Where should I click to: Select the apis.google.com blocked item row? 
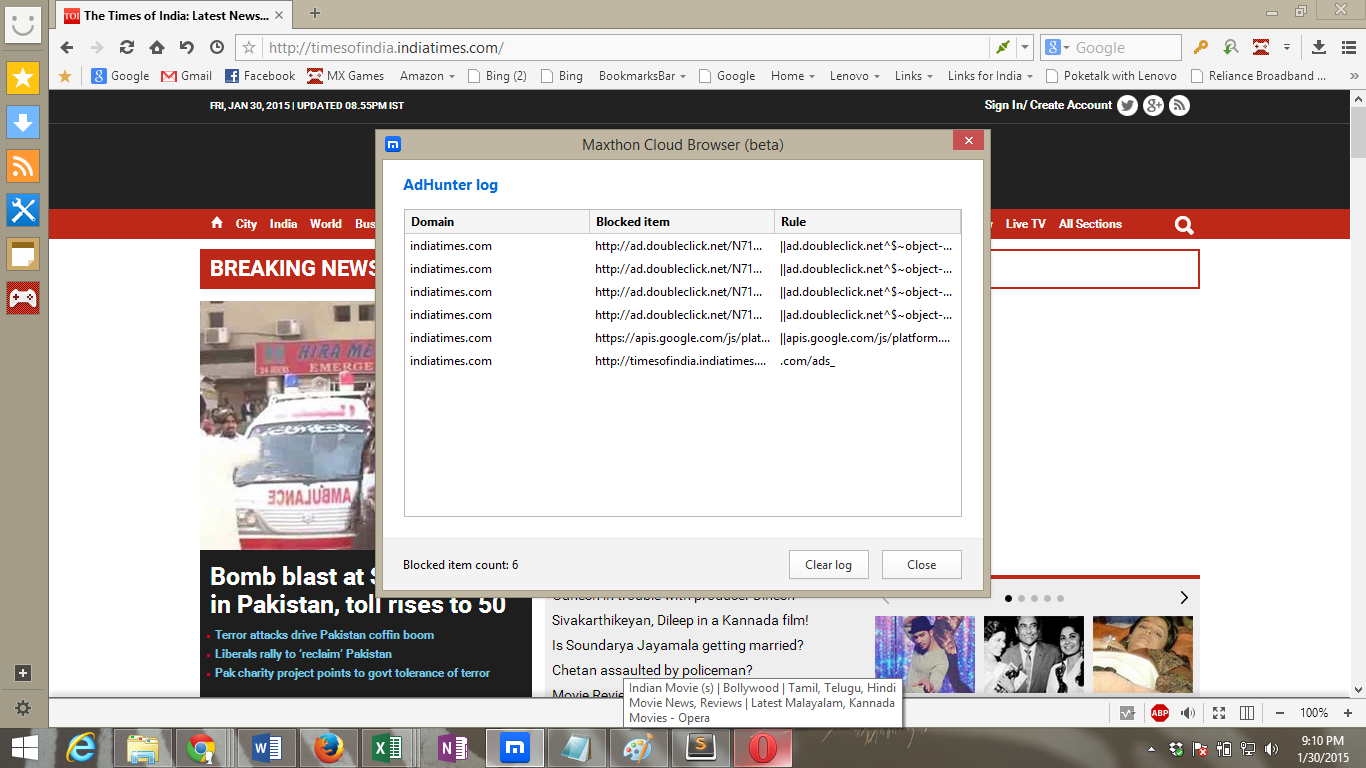[682, 338]
